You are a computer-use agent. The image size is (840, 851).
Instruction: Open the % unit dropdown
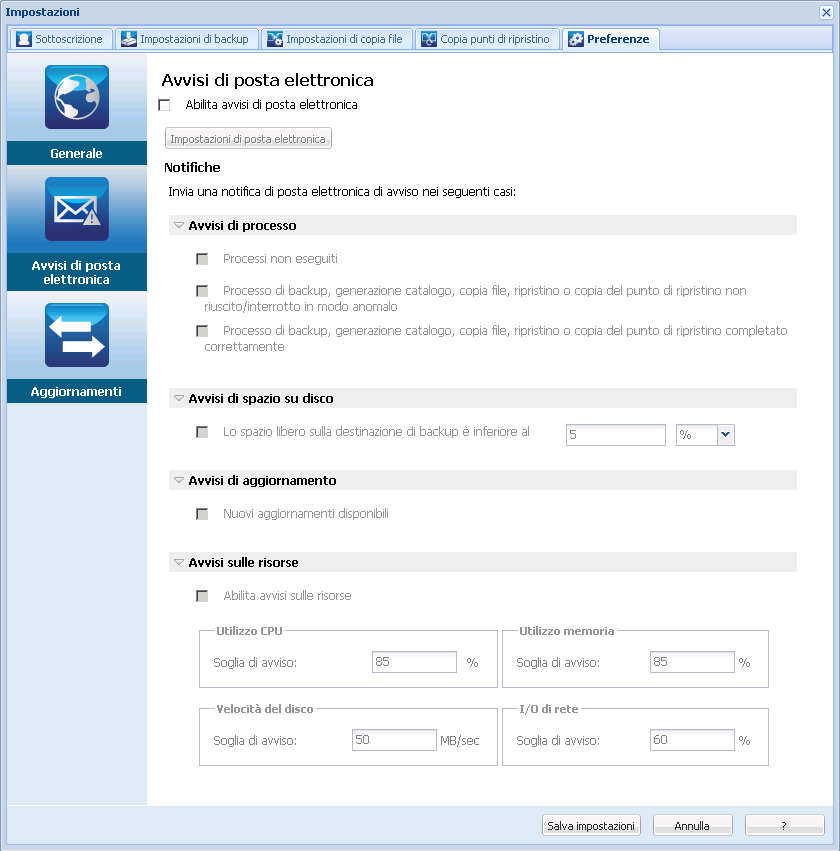click(x=726, y=435)
